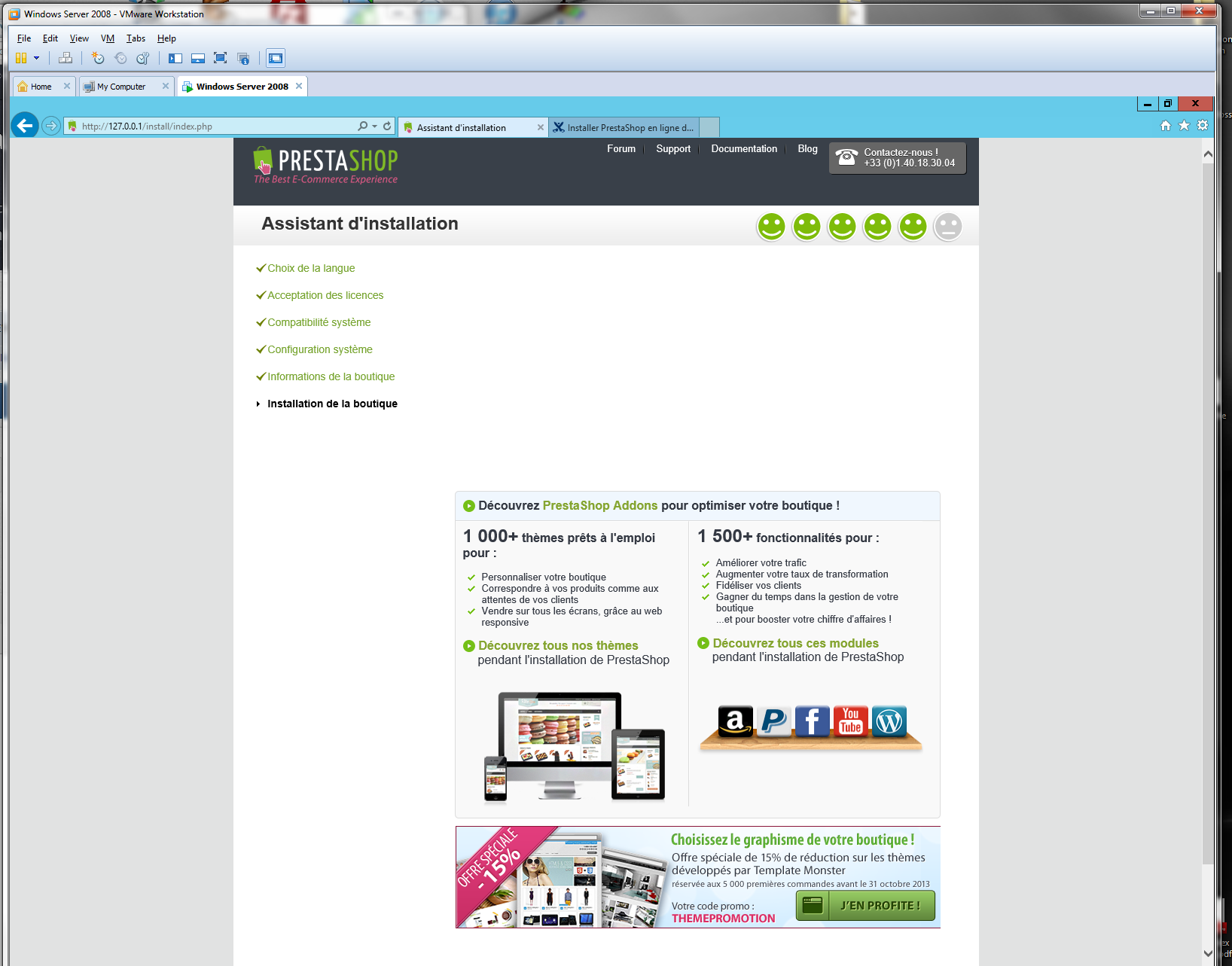1232x966 pixels.
Task: Click the 'Installation de la boutique' step
Action: [332, 404]
